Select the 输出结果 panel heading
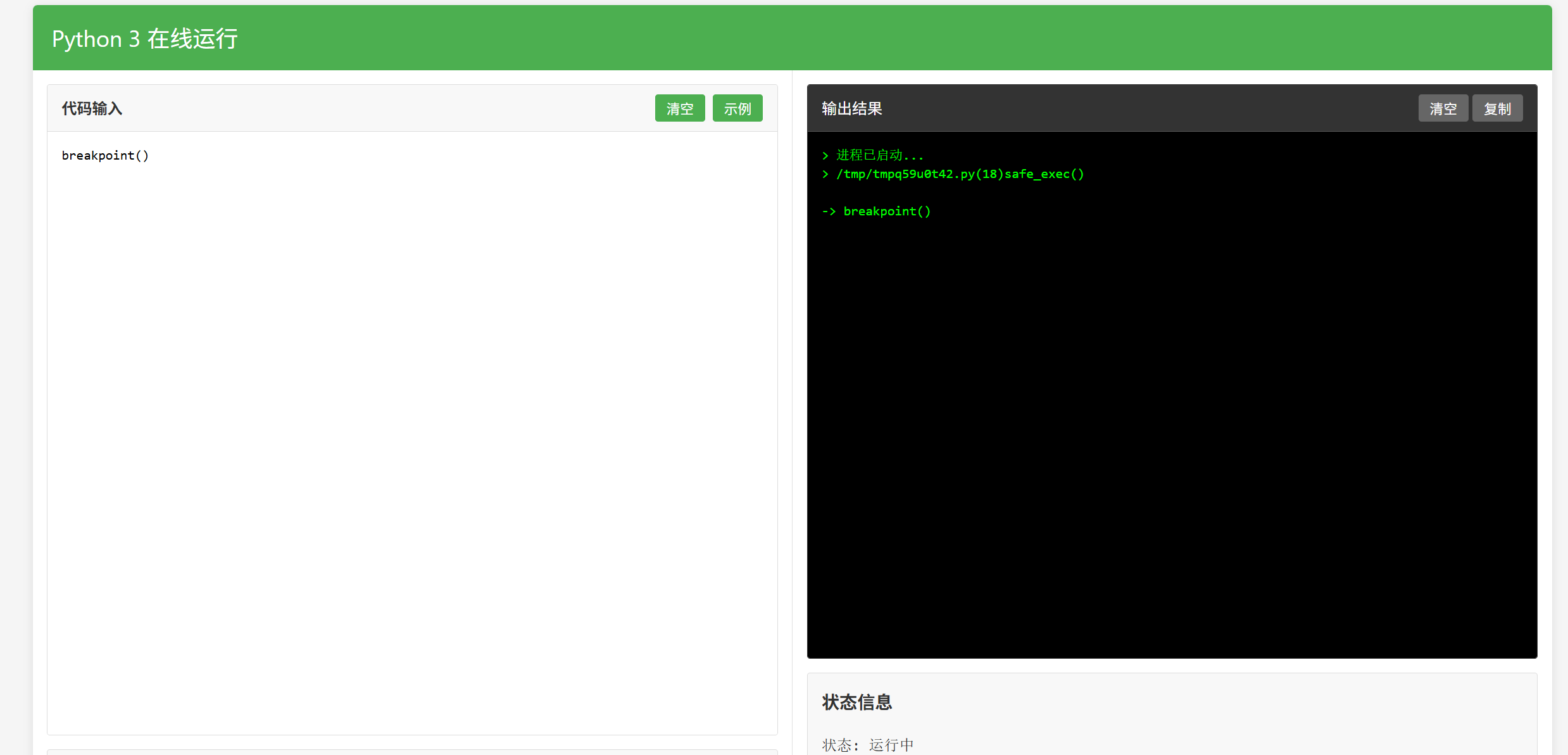 [851, 109]
